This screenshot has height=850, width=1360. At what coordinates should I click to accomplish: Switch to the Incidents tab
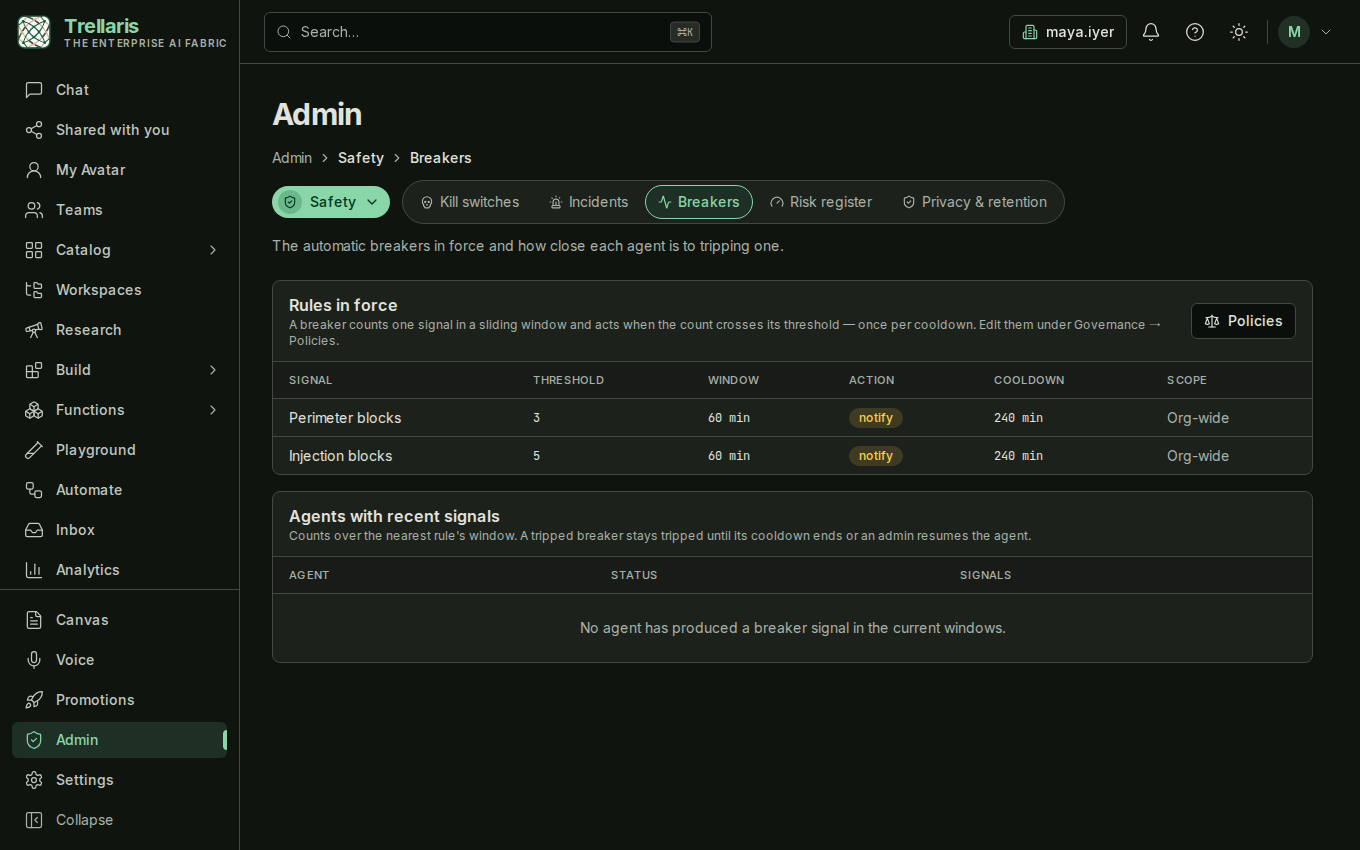coord(589,202)
